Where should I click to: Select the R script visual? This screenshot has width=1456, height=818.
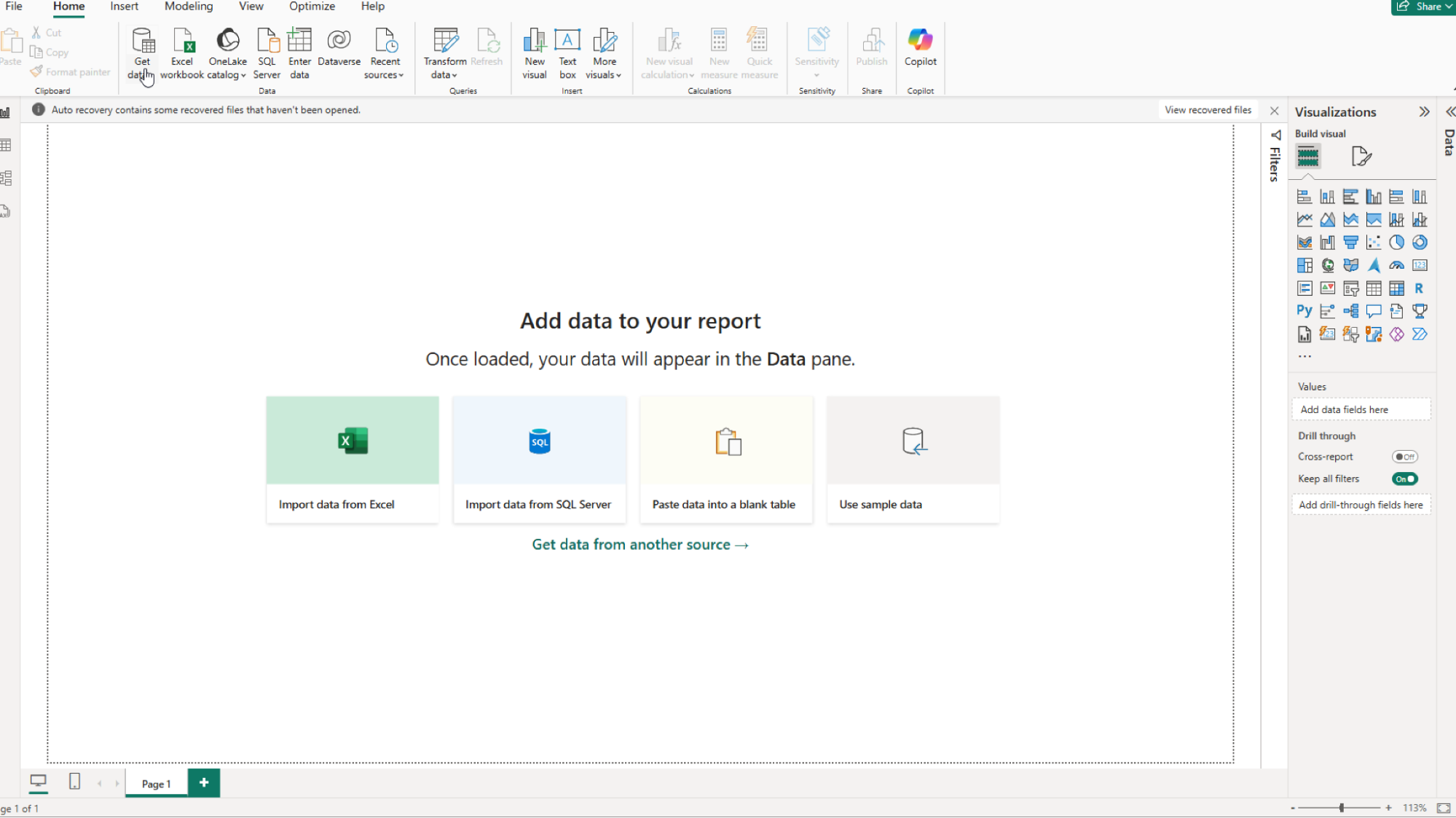click(1420, 288)
